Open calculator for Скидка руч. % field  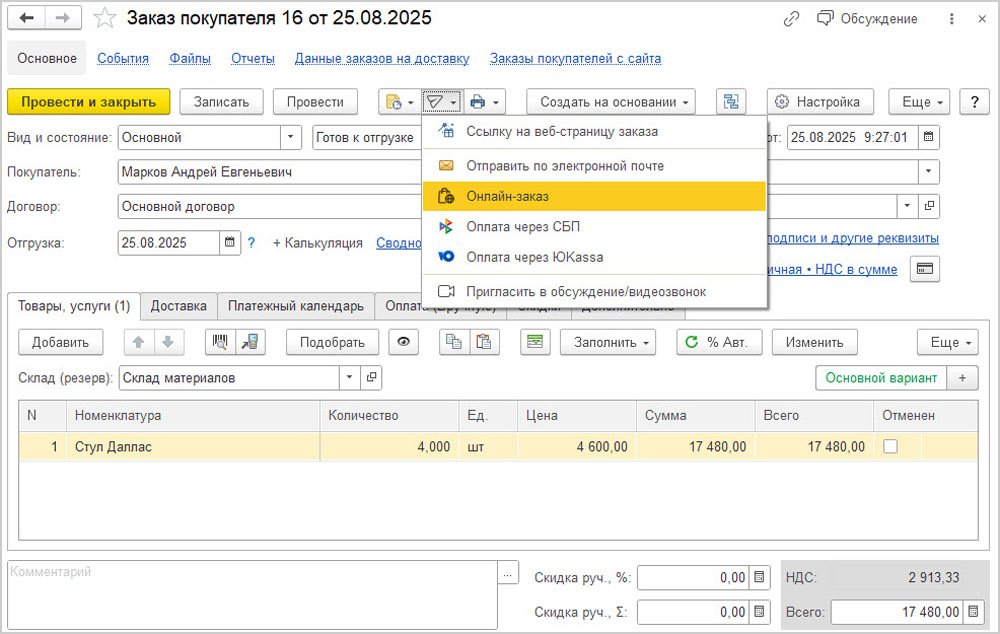[760, 577]
